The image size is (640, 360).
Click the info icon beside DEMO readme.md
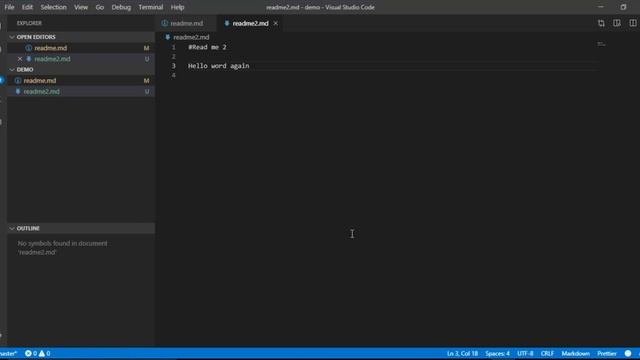18,81
